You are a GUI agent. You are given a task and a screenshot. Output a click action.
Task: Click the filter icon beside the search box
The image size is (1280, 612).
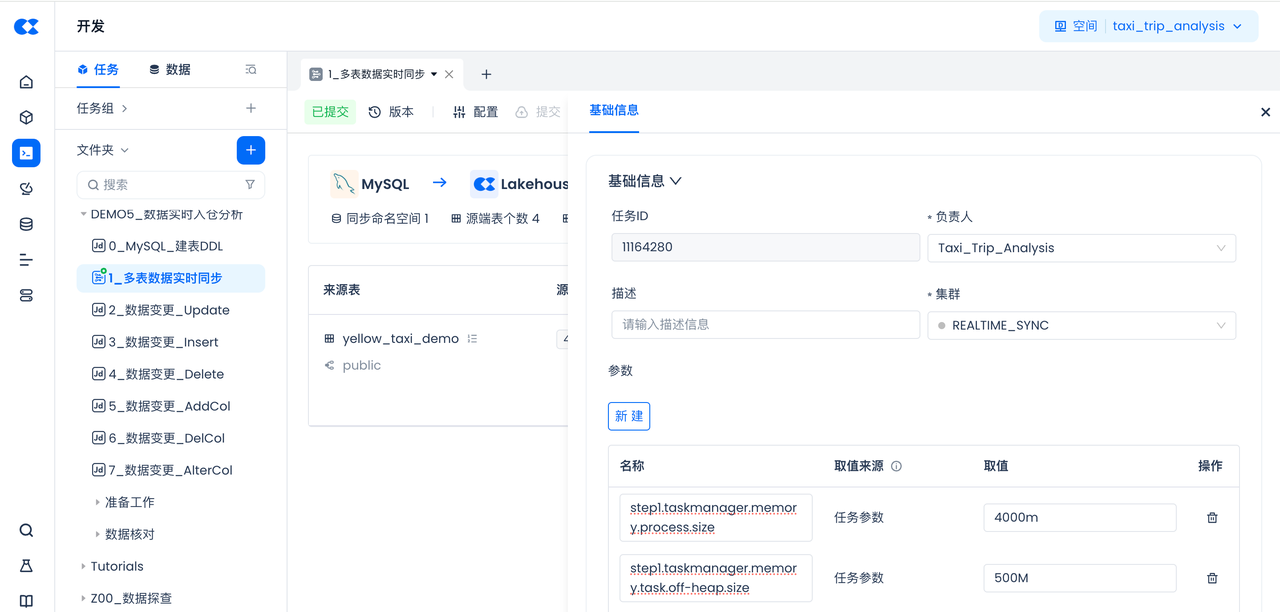pyautogui.click(x=250, y=185)
